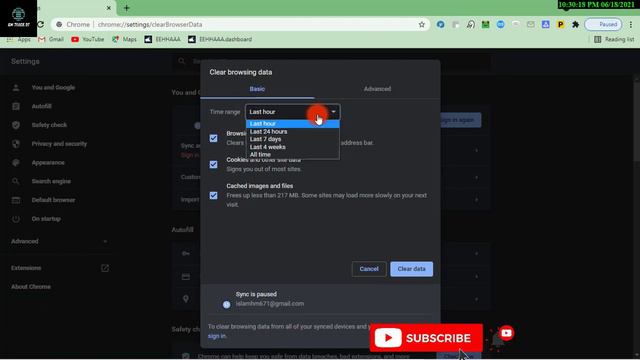Choose the highlighted Last hour option
Viewport: 640px width, 360px height.
(293, 124)
